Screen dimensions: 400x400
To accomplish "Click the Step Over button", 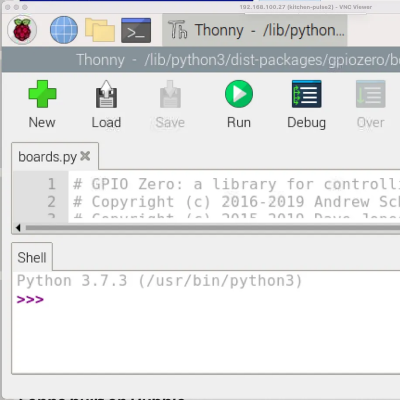I will pyautogui.click(x=371, y=104).
